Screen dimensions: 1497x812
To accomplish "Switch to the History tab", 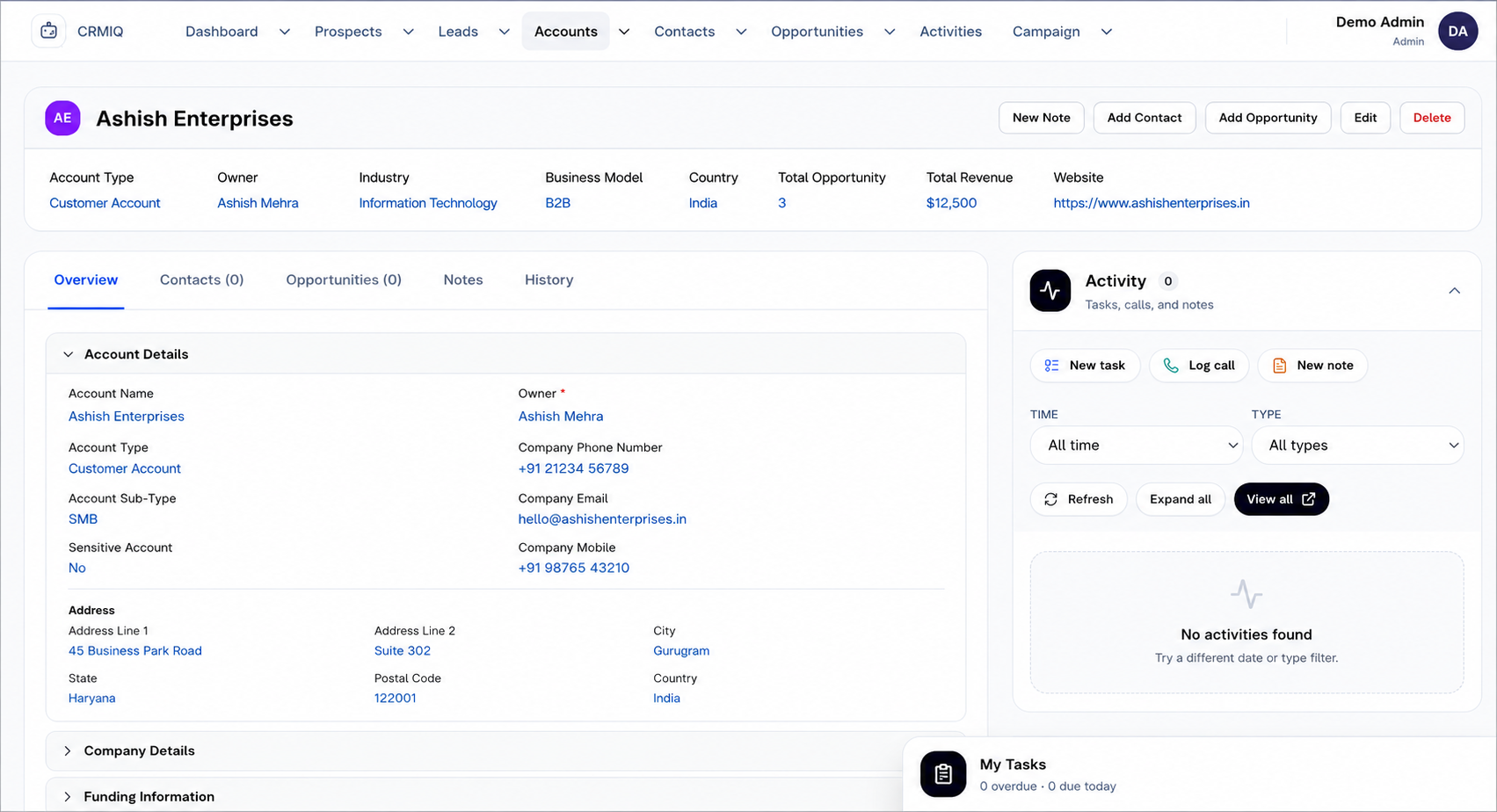I will (x=549, y=279).
